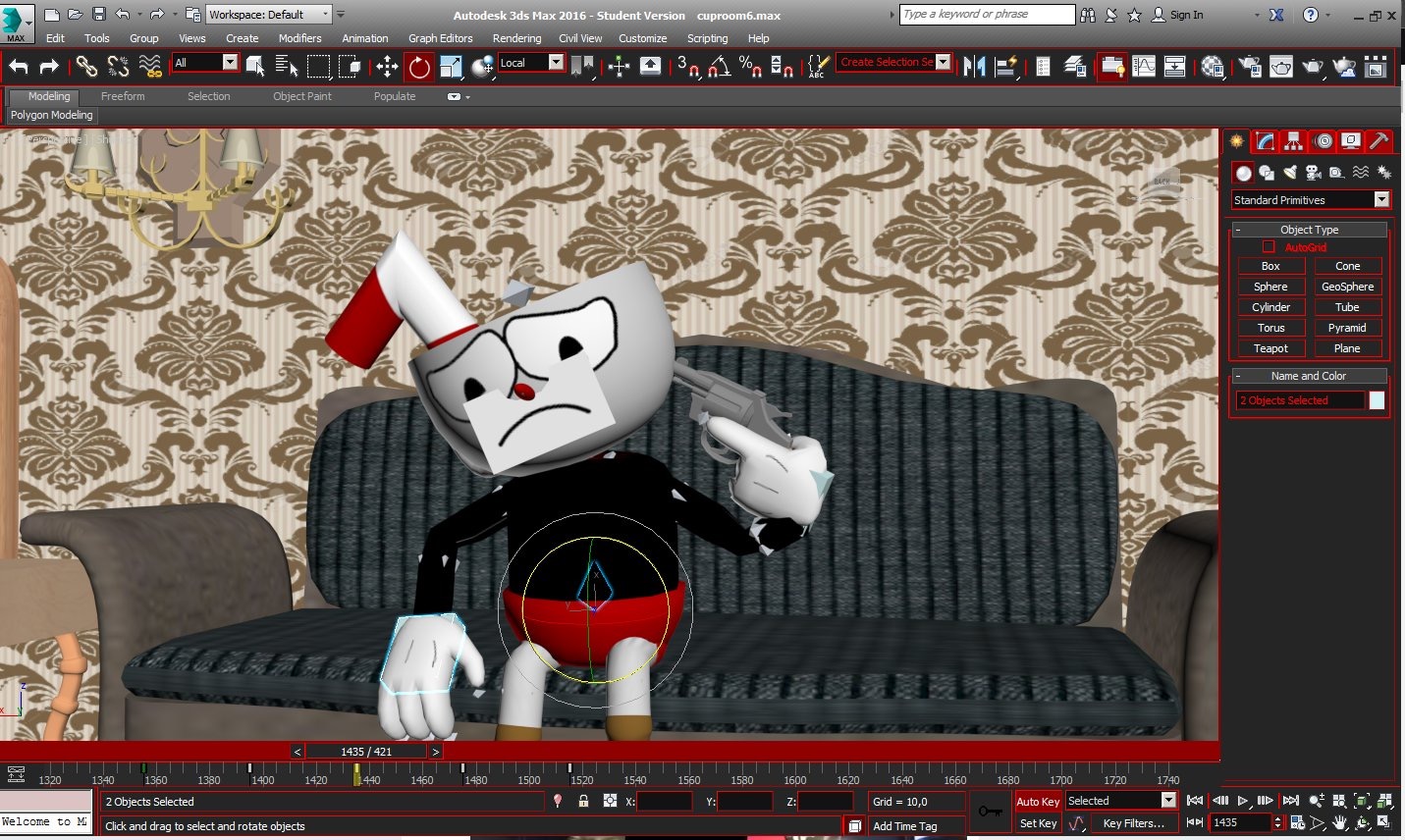Collapse the Name and Color rollout

(1310, 376)
